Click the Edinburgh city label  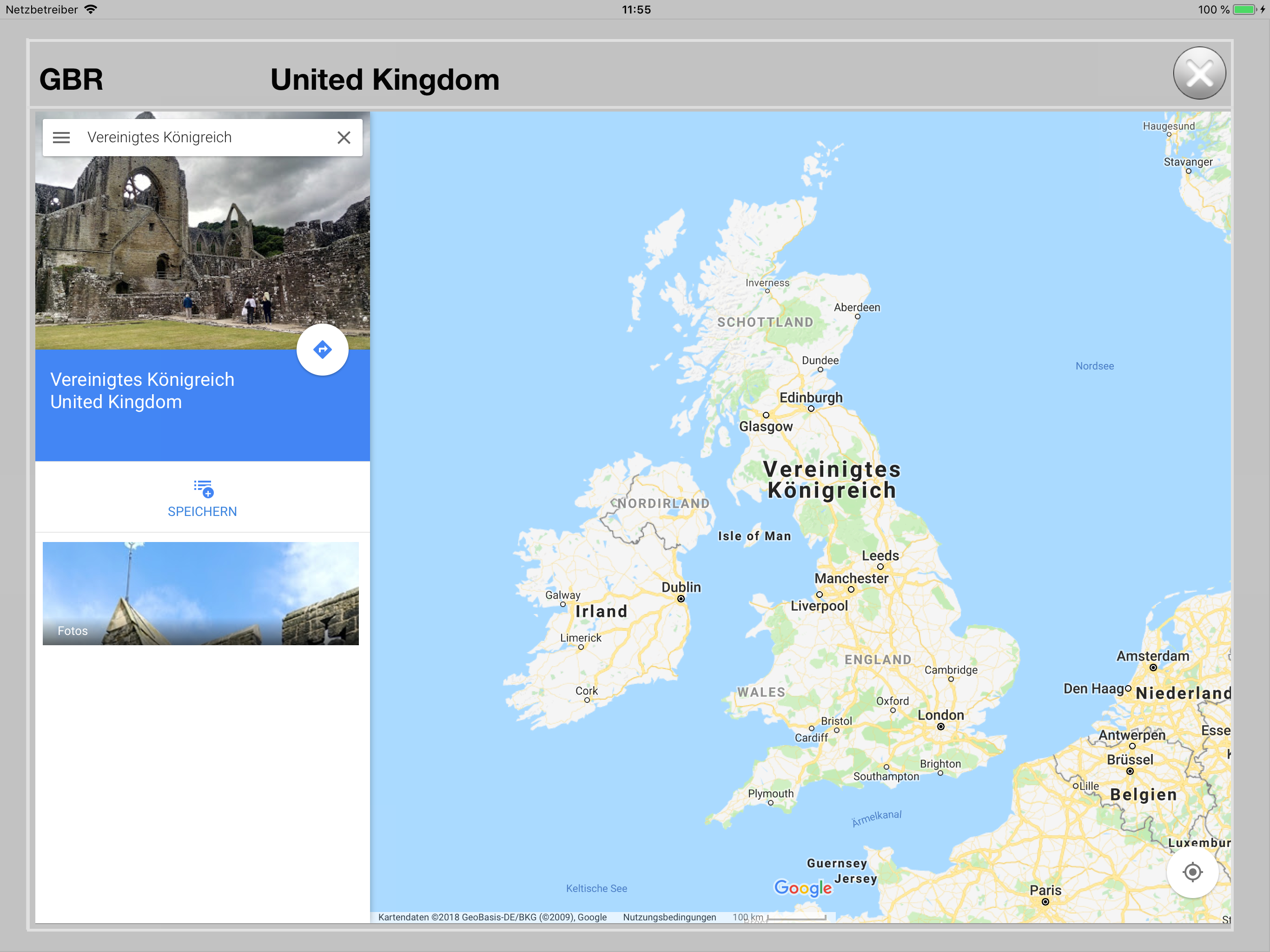coord(811,397)
